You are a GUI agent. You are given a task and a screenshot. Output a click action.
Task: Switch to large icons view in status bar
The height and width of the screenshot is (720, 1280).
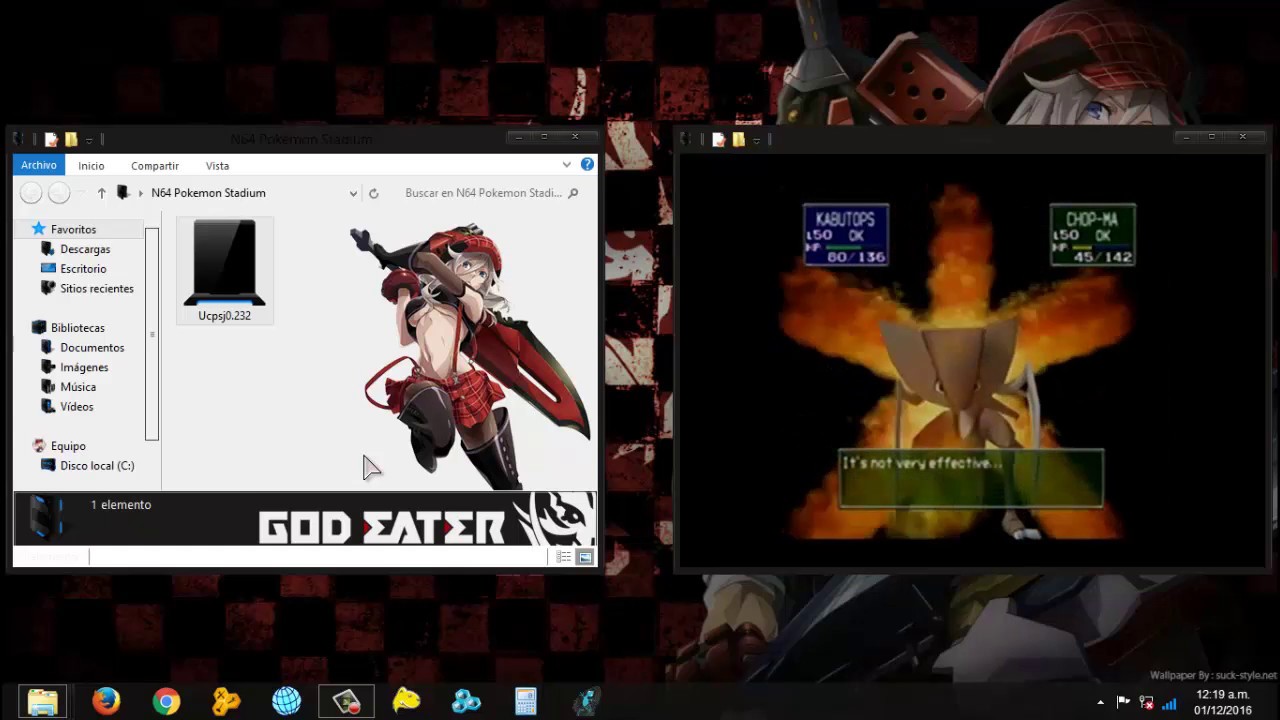585,557
